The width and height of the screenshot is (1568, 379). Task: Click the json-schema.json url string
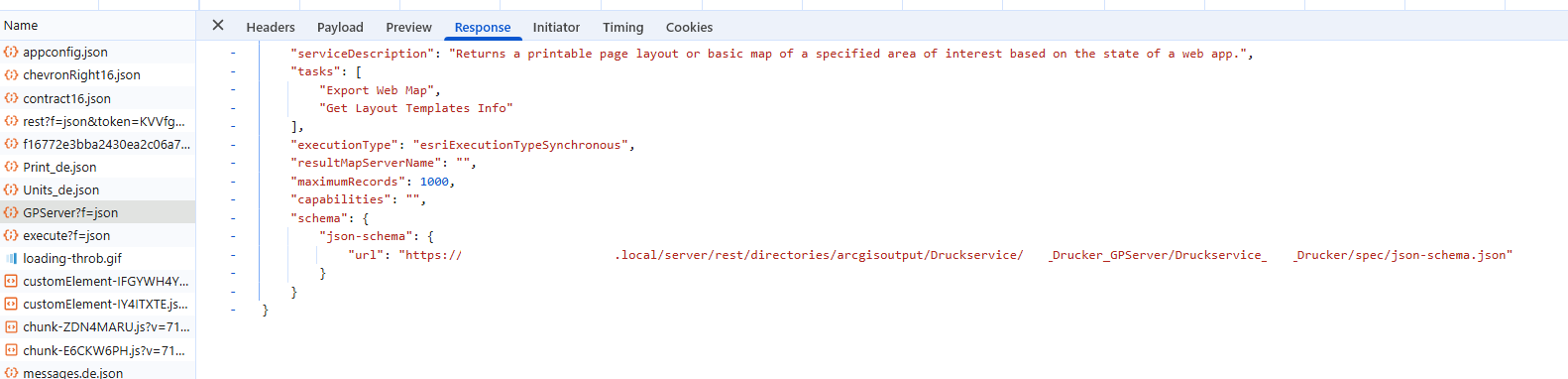(955, 255)
